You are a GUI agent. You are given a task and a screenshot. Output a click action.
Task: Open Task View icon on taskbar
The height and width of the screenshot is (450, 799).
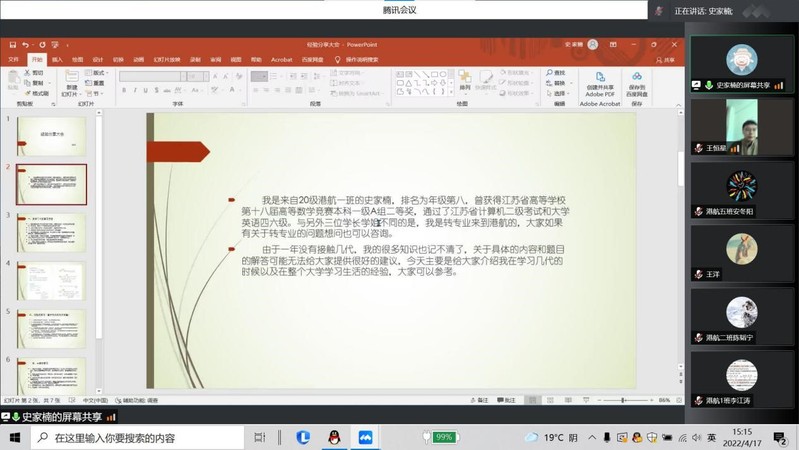(x=260, y=437)
